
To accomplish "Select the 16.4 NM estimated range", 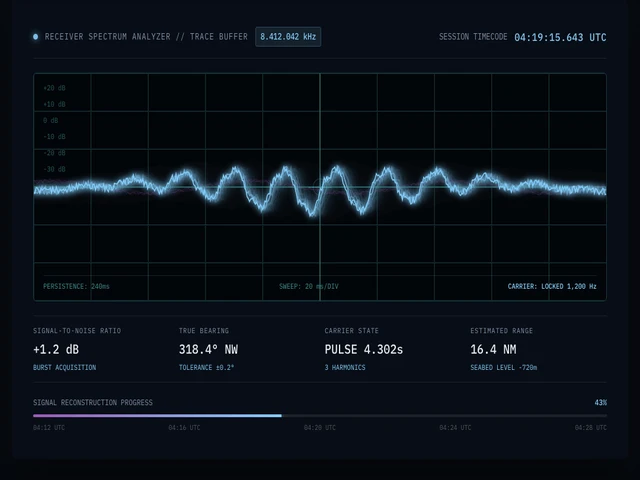I will coord(493,349).
